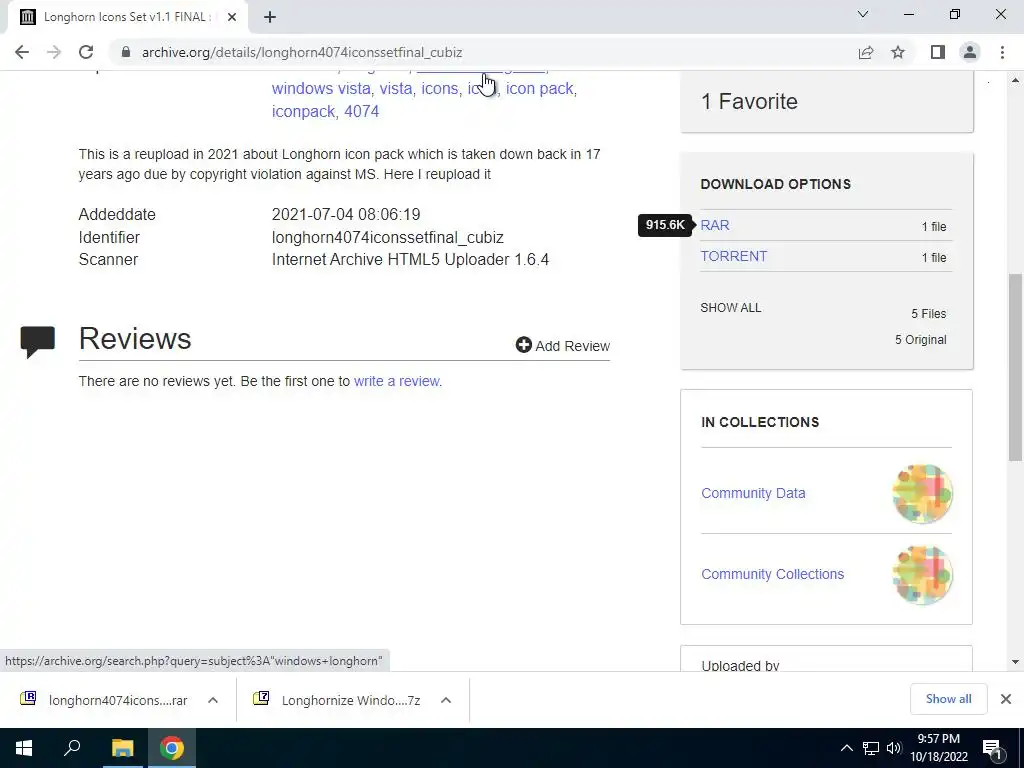The width and height of the screenshot is (1024, 768).
Task: Click the 'write a review' link
Action: click(396, 381)
